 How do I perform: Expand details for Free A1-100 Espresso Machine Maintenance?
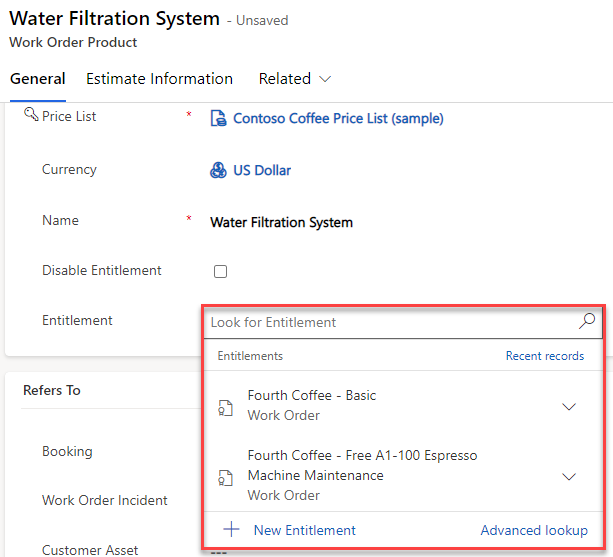click(x=569, y=476)
